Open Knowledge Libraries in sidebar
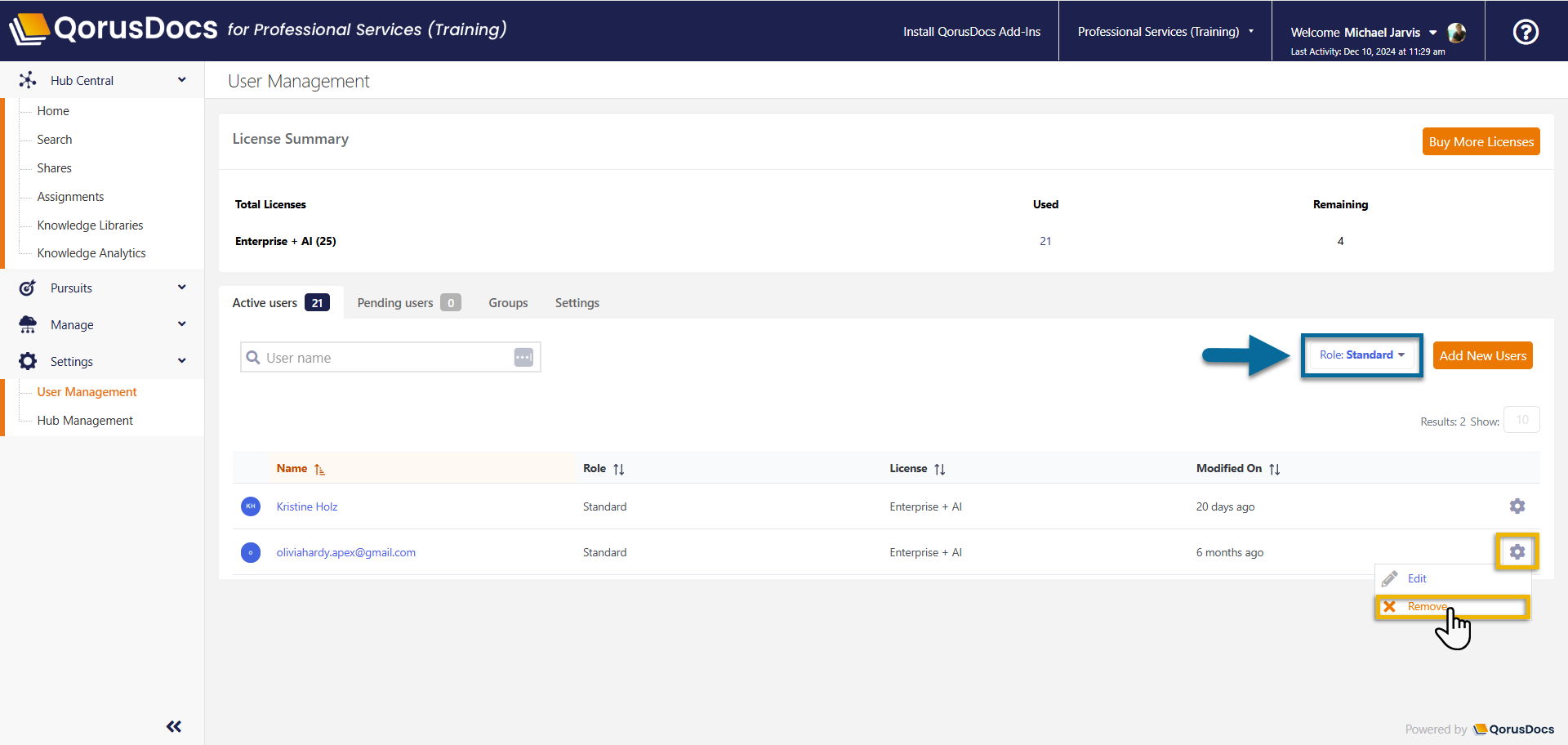Image resolution: width=1568 pixels, height=745 pixels. click(90, 225)
